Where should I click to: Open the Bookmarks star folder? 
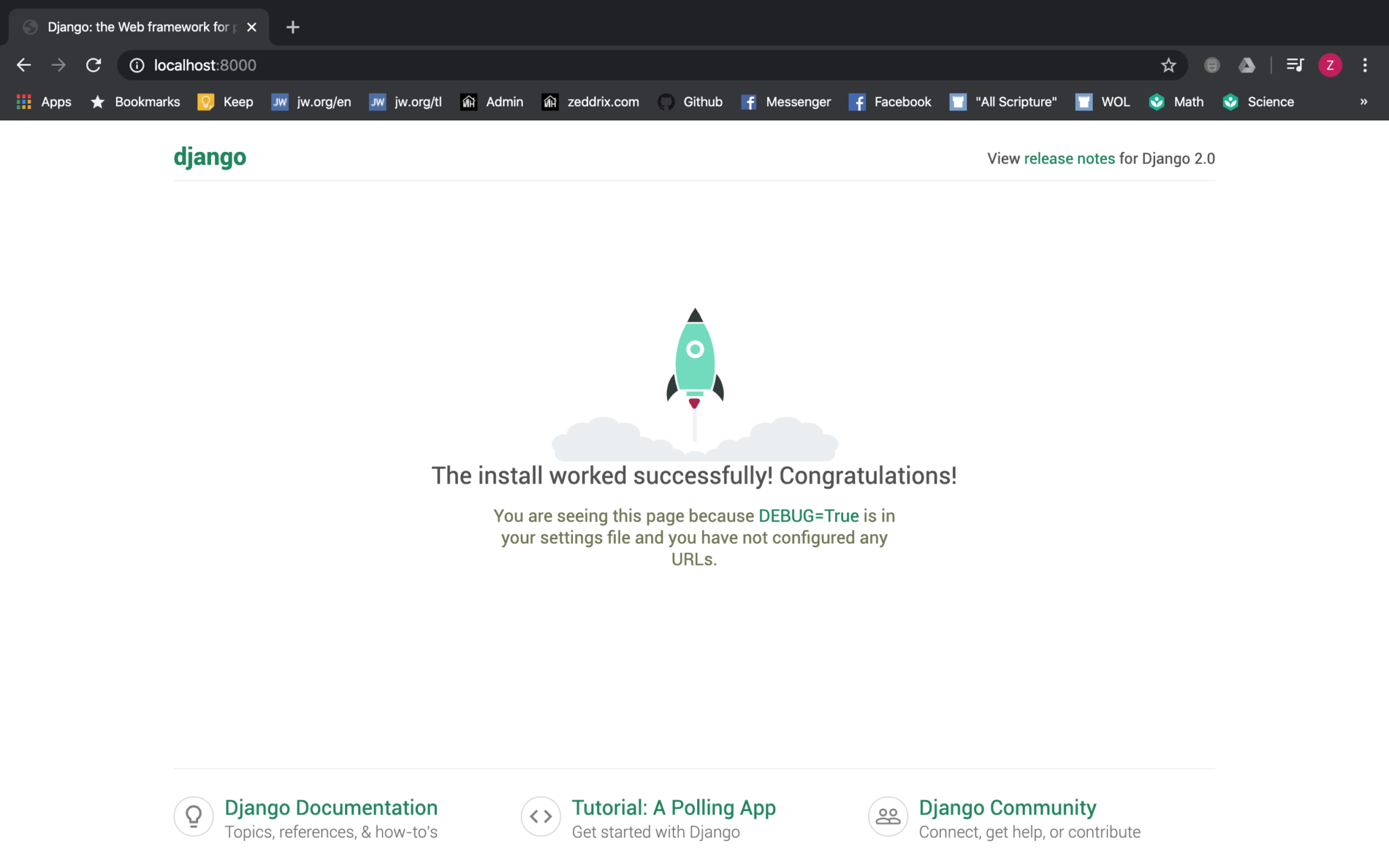point(136,102)
